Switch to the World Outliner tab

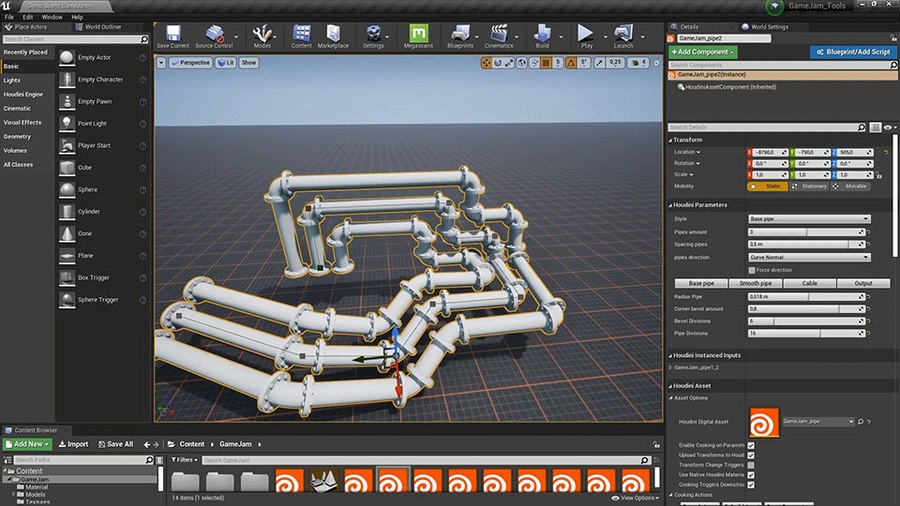pos(103,27)
